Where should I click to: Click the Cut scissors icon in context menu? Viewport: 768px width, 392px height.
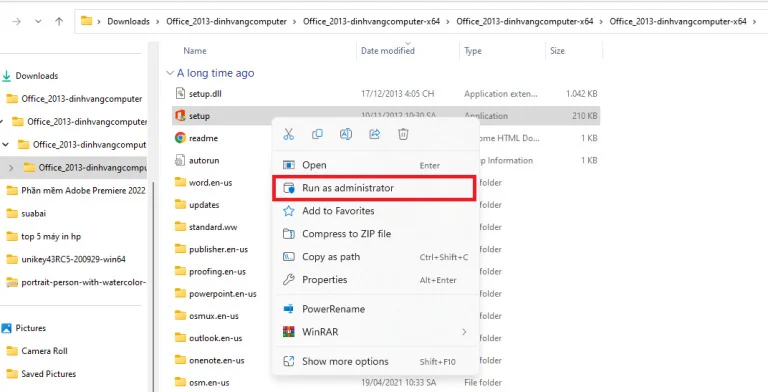click(288, 134)
